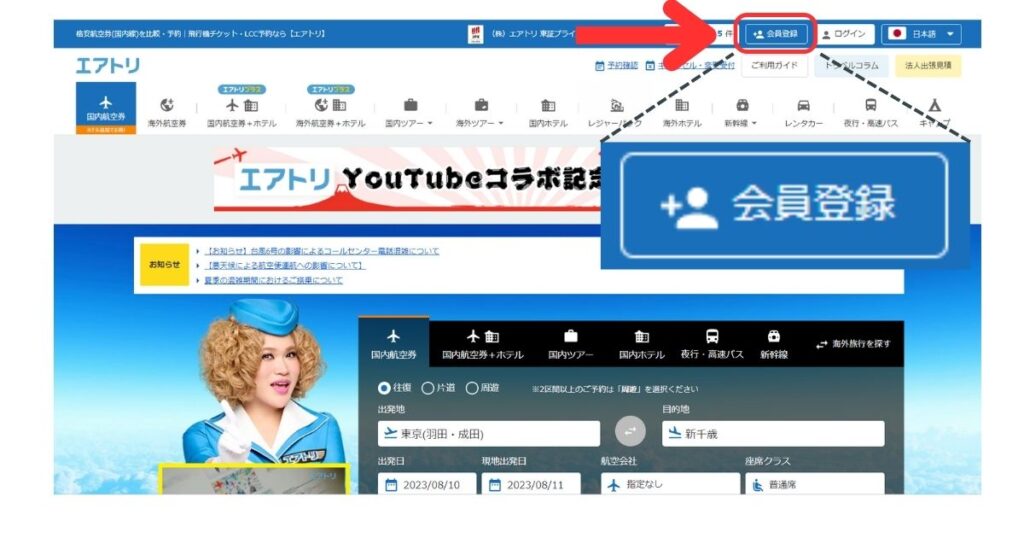This screenshot has height=538, width=1024.
Task: Select the 周遊 radio button
Action: coord(472,388)
